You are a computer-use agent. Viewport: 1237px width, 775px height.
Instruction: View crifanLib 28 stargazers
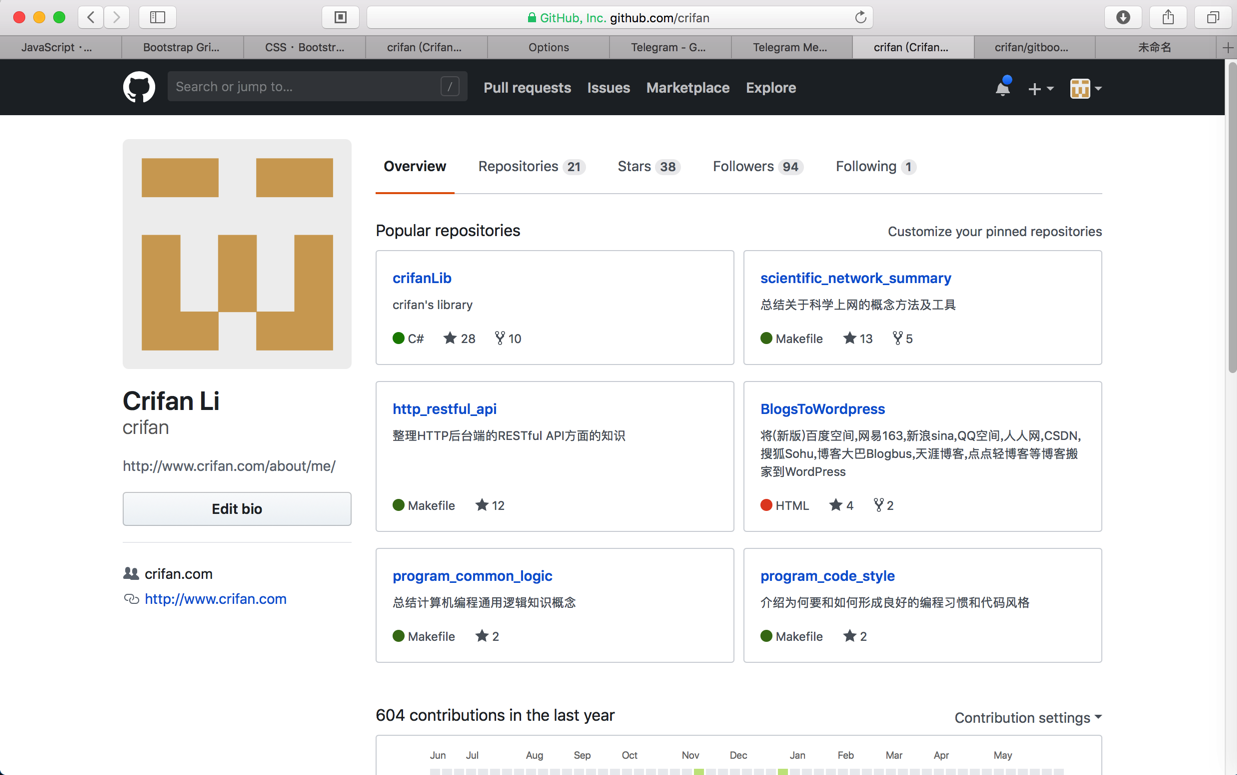(x=460, y=339)
